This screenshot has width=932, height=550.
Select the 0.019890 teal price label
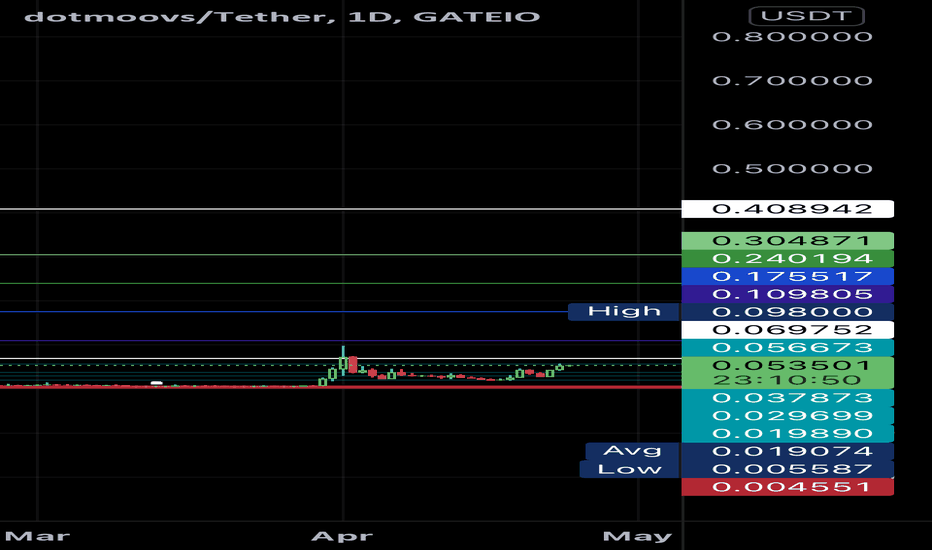point(788,433)
